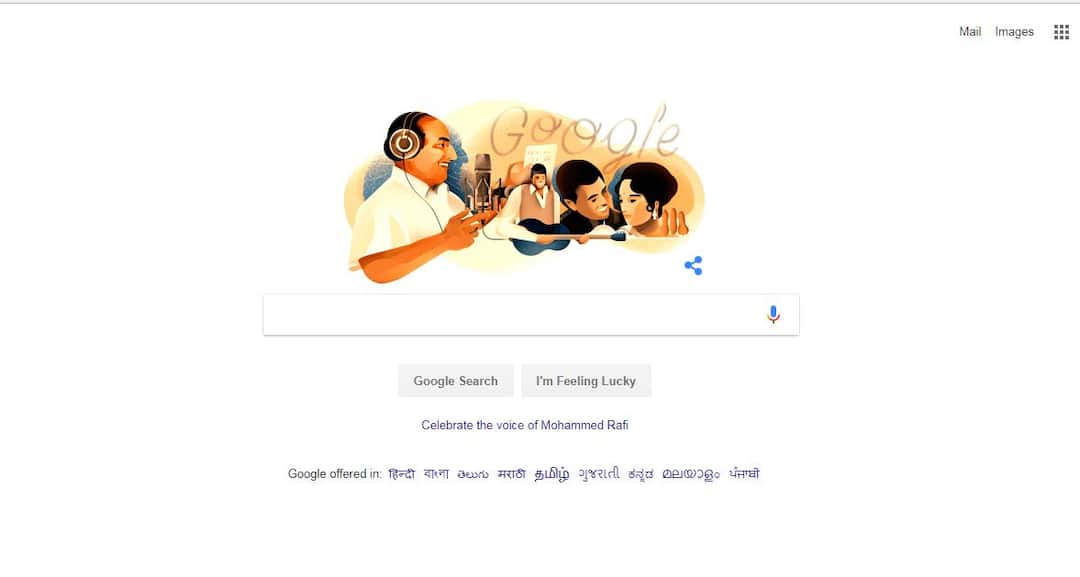Open the Google apps grid icon
This screenshot has height=577, width=1080.
(x=1061, y=32)
